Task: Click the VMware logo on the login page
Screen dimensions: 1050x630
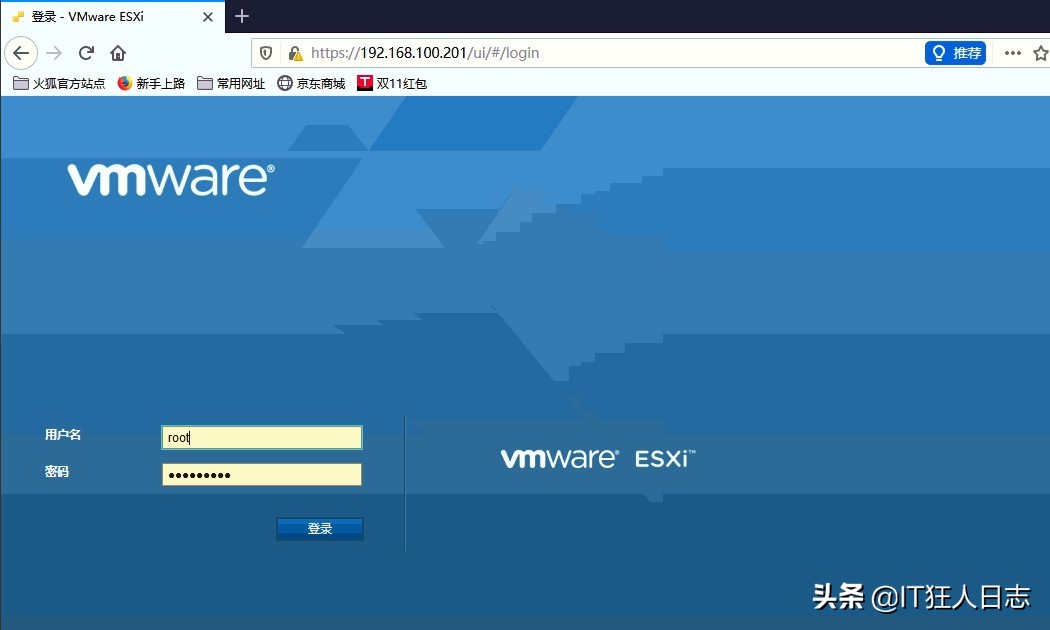Action: click(168, 180)
